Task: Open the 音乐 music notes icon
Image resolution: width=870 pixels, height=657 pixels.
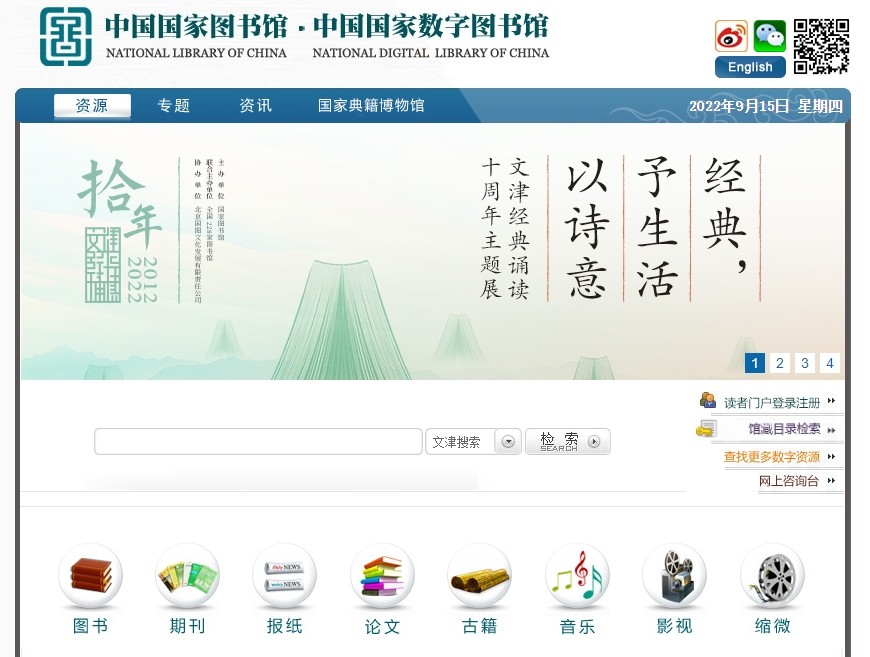Action: pyautogui.click(x=577, y=575)
